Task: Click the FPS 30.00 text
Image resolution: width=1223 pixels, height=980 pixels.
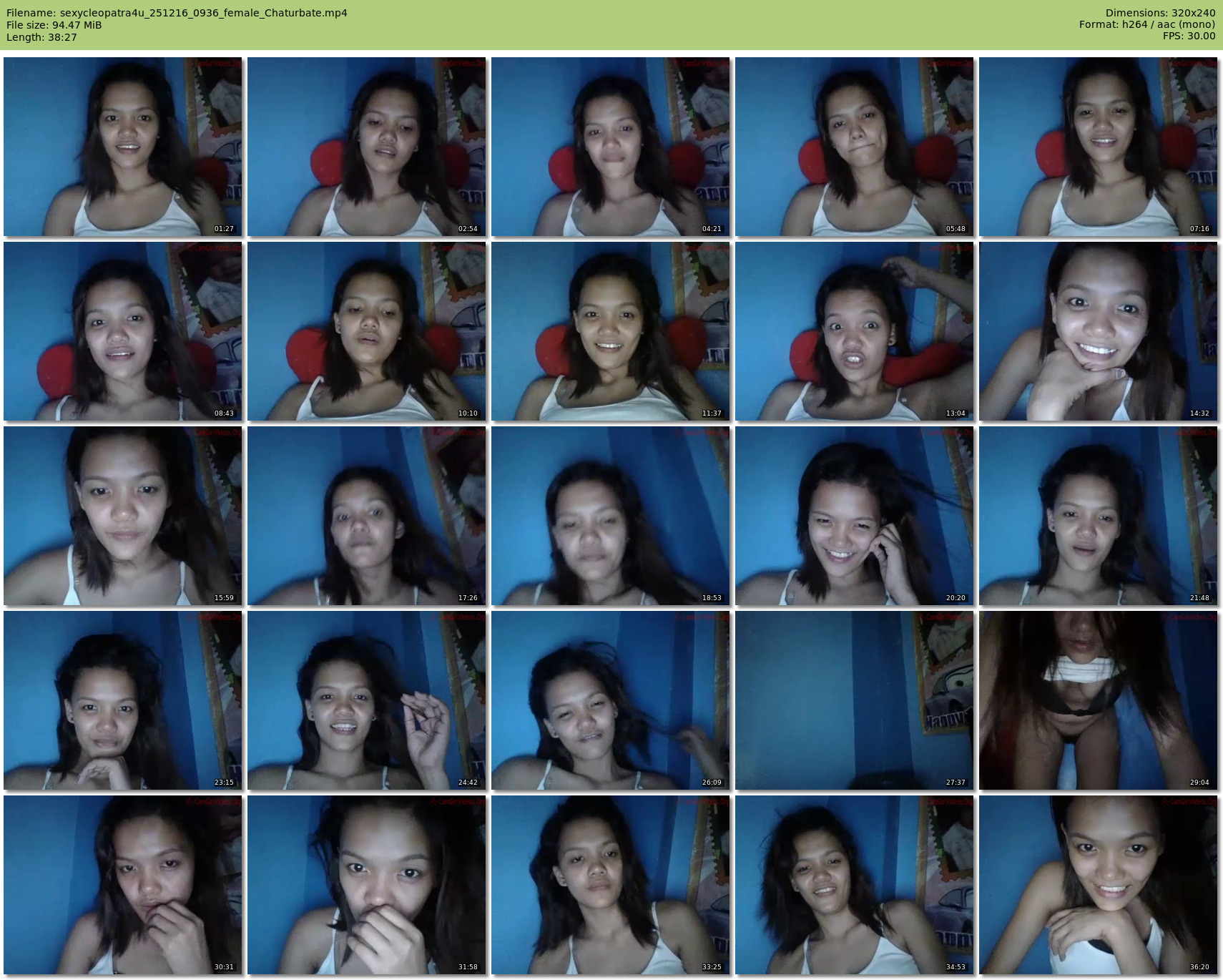Action: tap(1189, 36)
